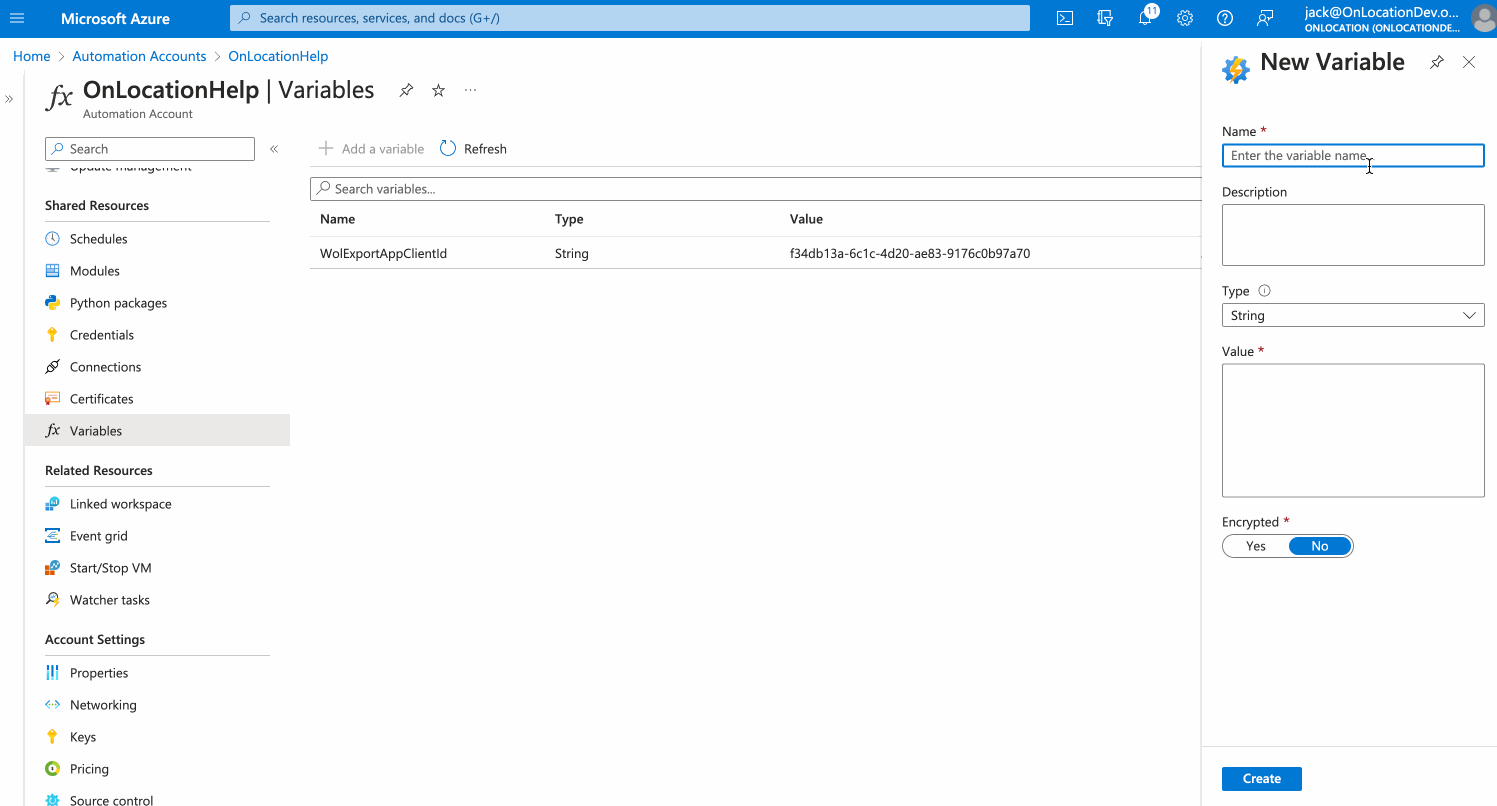Open the feedback icon in header
The image size is (1497, 806).
tap(1265, 18)
